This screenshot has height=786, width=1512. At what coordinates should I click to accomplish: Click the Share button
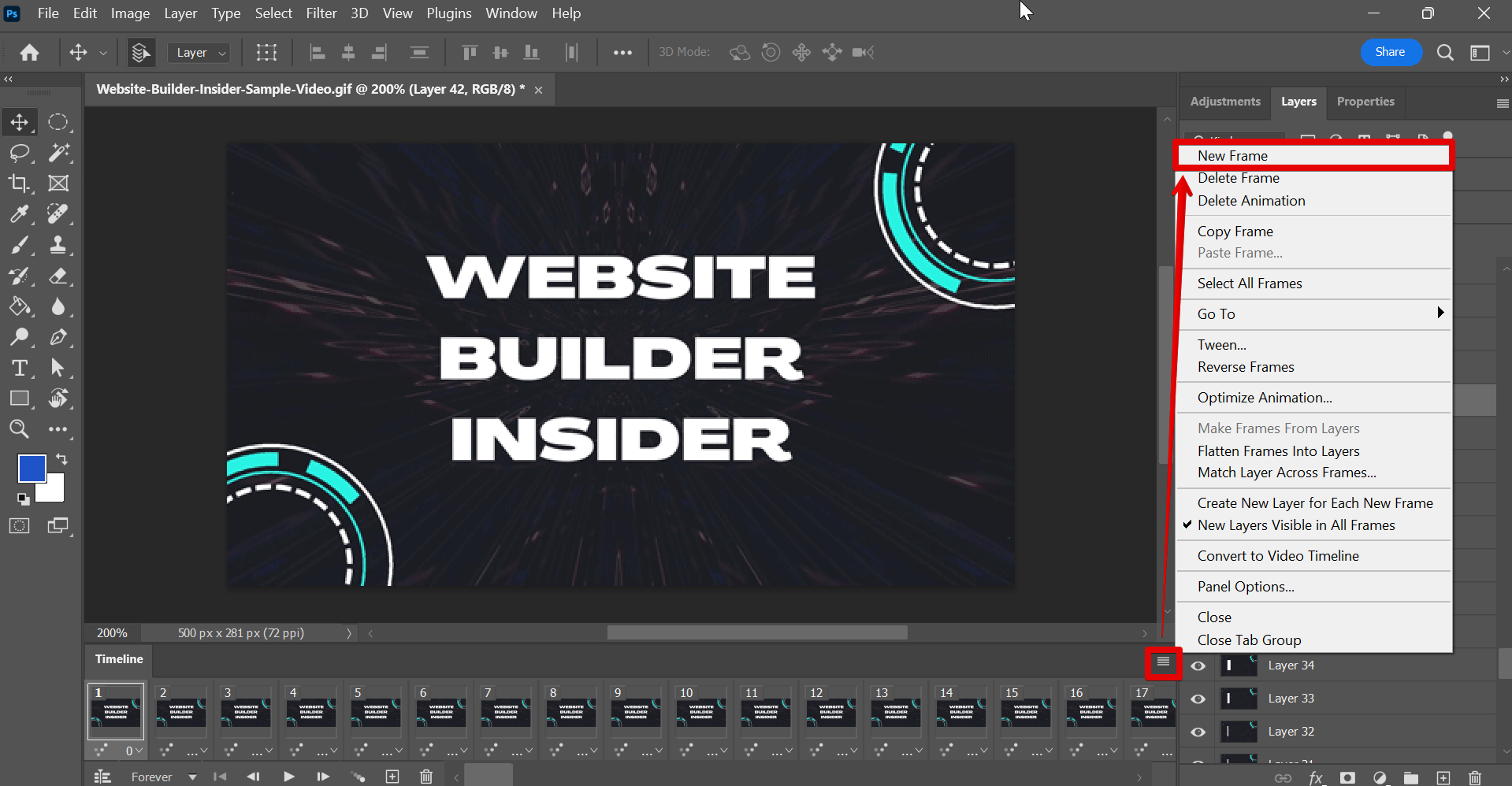coord(1390,52)
